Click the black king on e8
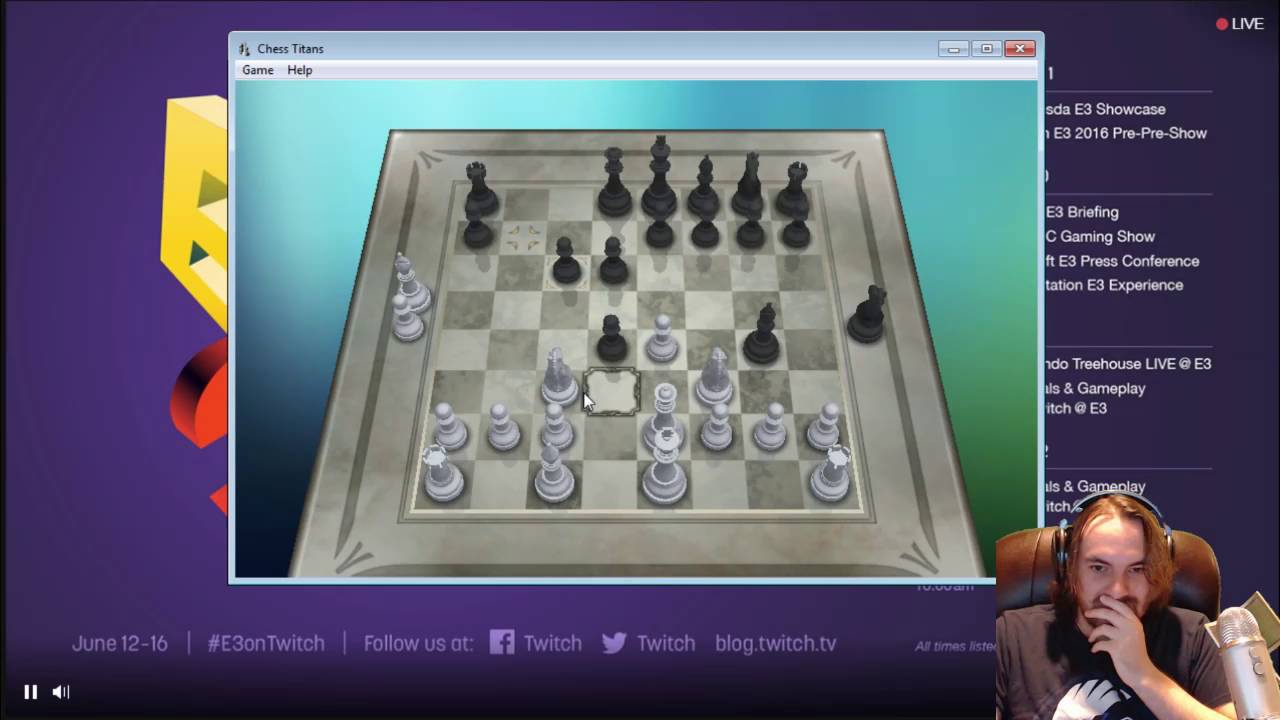The width and height of the screenshot is (1280, 720). [x=659, y=178]
